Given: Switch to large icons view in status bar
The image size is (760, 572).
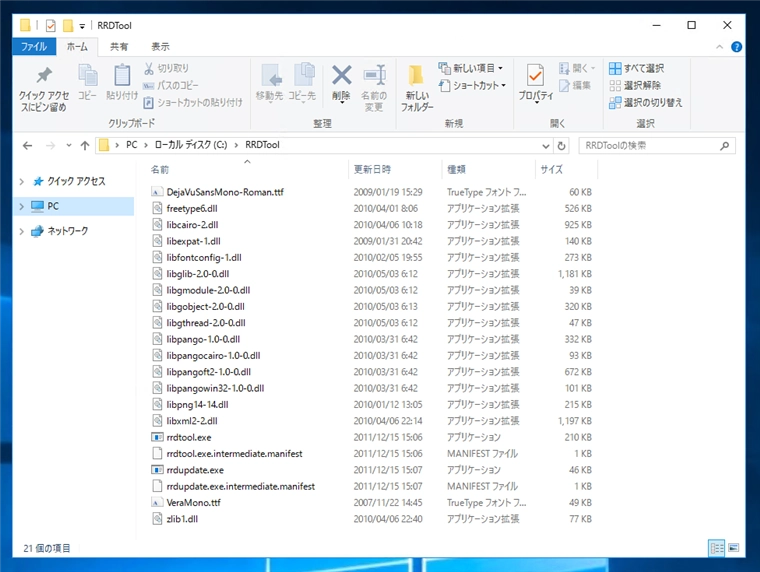Looking at the screenshot, I should pyautogui.click(x=733, y=548).
